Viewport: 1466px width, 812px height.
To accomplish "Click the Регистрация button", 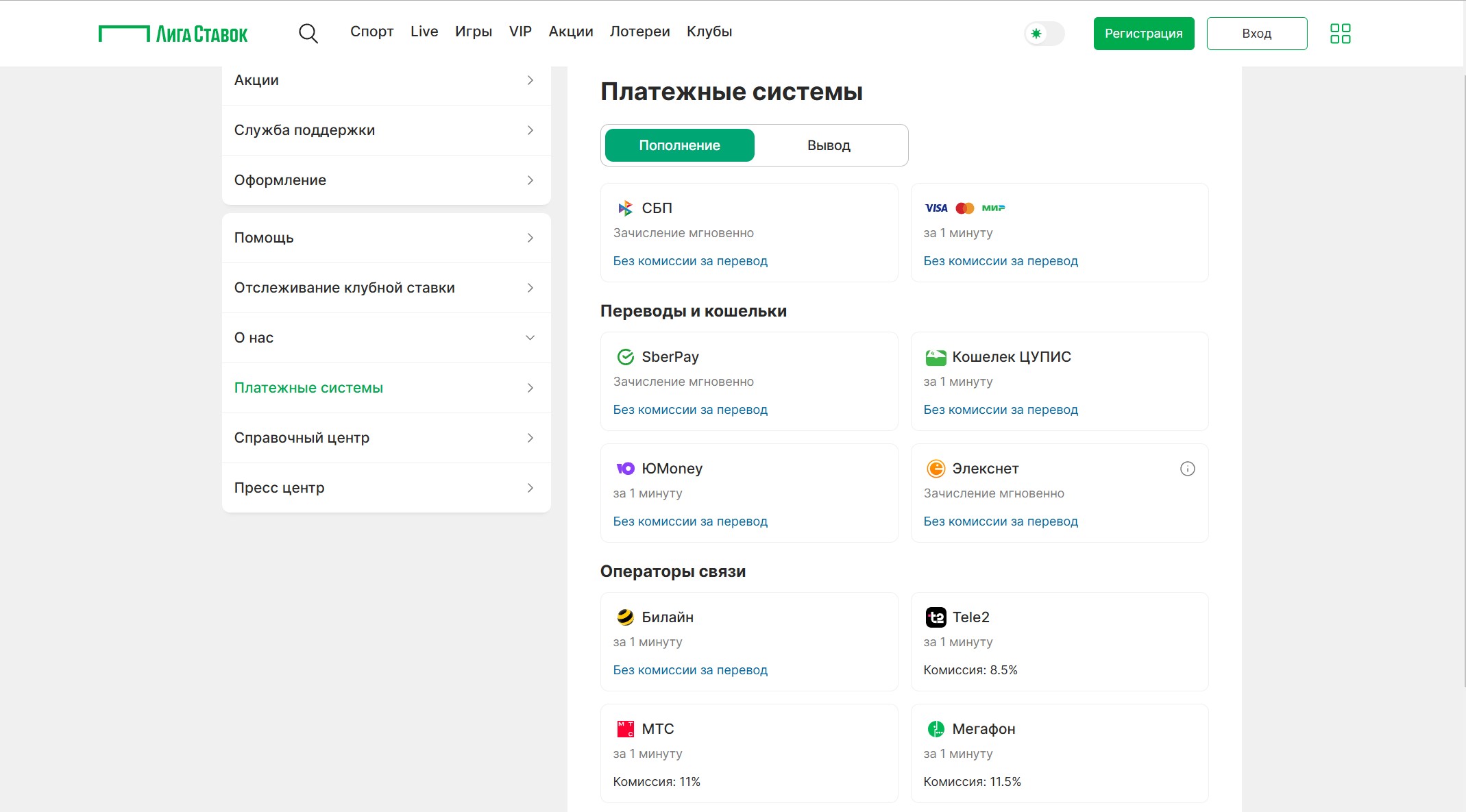I will click(x=1143, y=34).
